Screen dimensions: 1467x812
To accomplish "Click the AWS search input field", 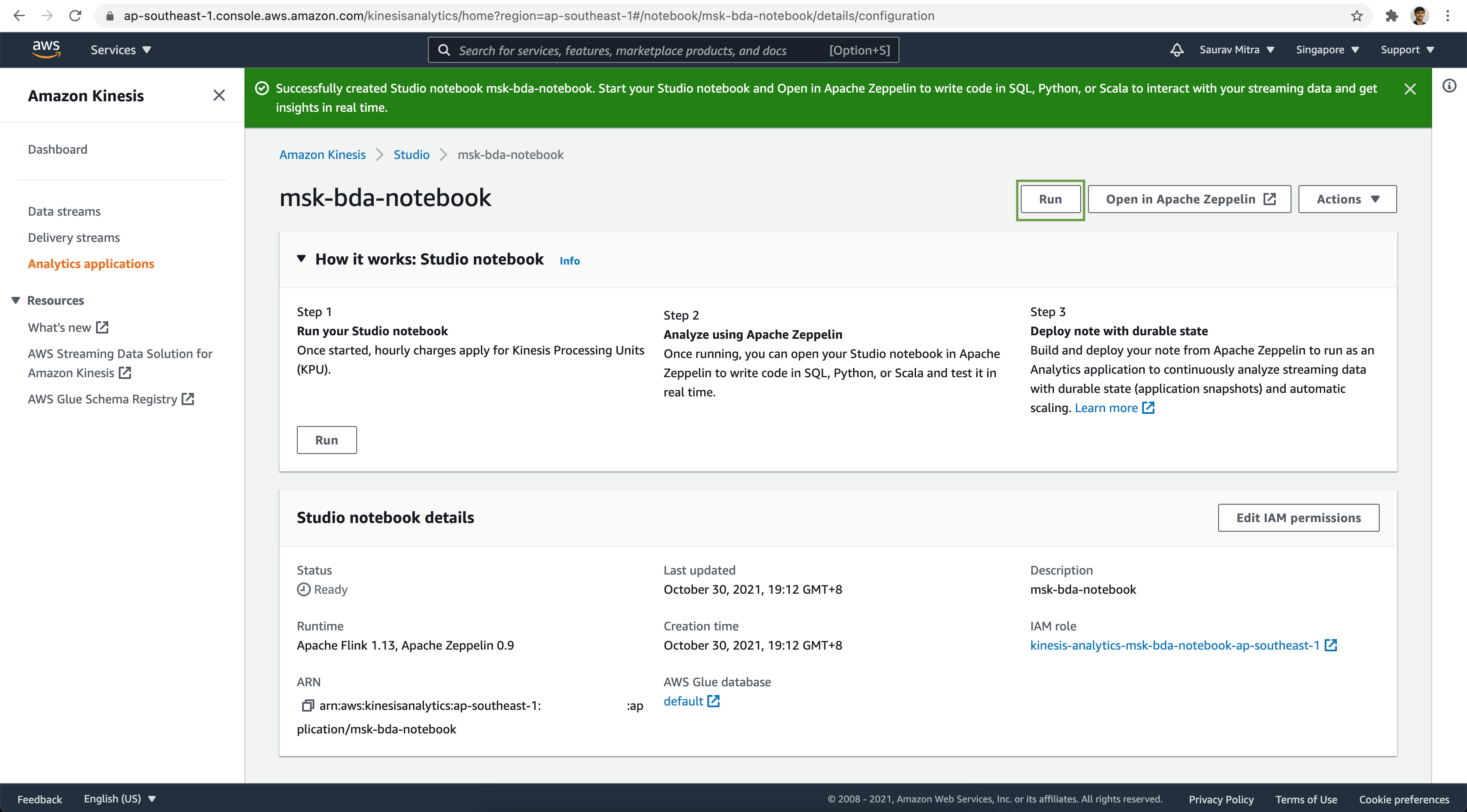I will pyautogui.click(x=664, y=50).
